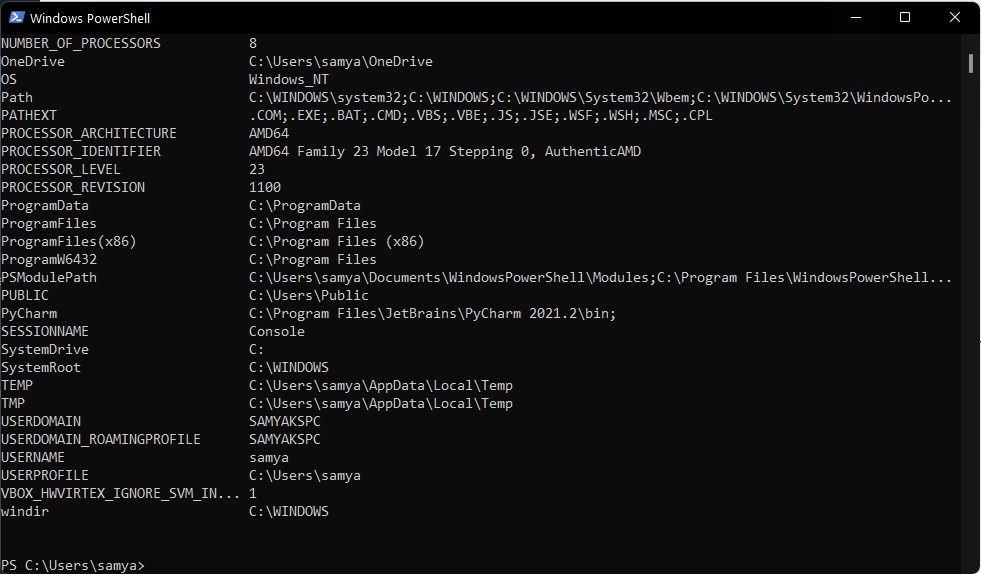This screenshot has width=981, height=574.
Task: Click the SESSIONNAME value Console
Action: click(277, 331)
